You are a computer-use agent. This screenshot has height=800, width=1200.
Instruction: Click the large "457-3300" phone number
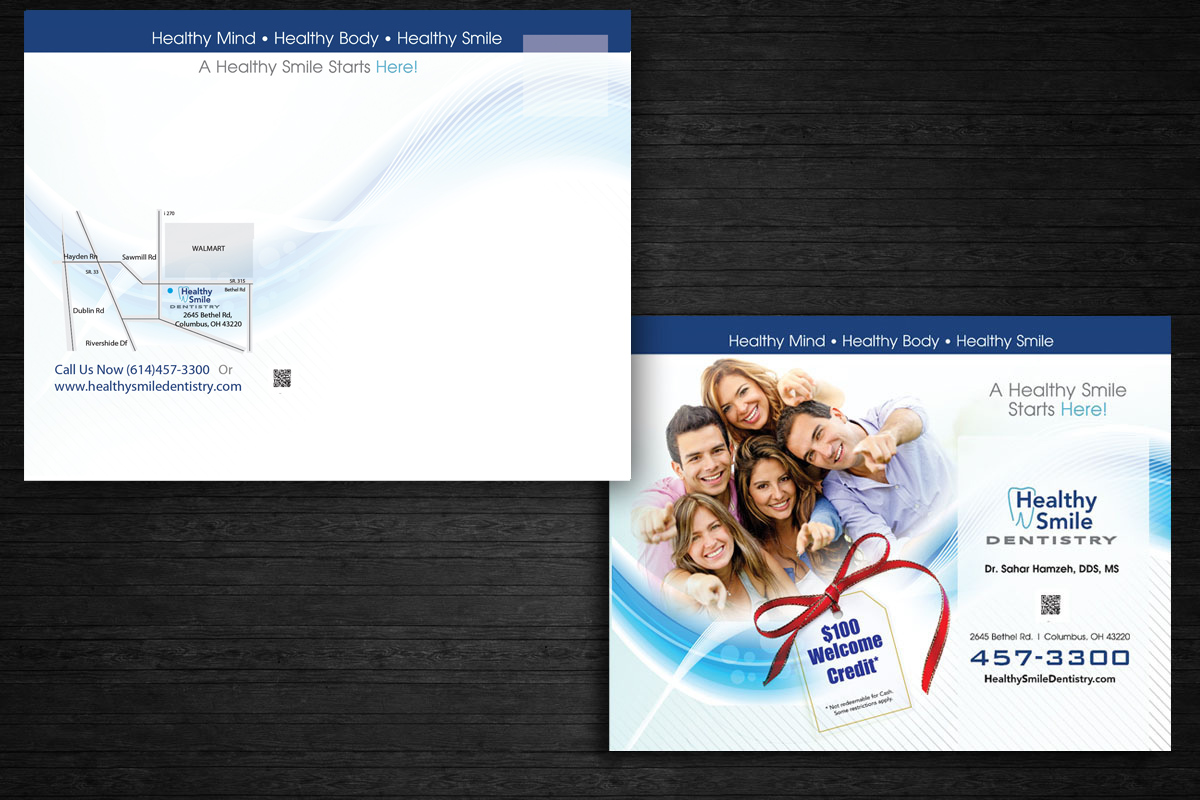pyautogui.click(x=1050, y=658)
